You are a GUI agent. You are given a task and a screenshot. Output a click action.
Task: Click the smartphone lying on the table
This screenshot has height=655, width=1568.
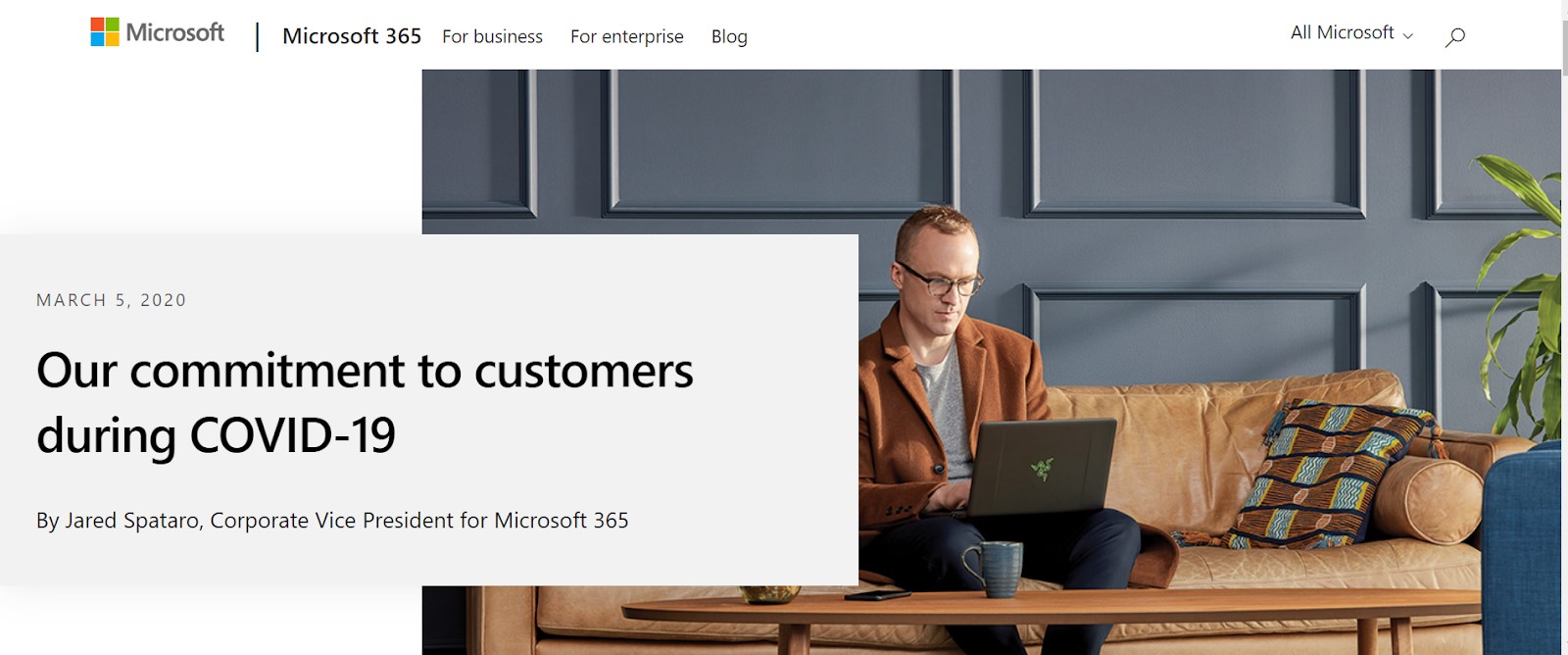click(x=877, y=594)
